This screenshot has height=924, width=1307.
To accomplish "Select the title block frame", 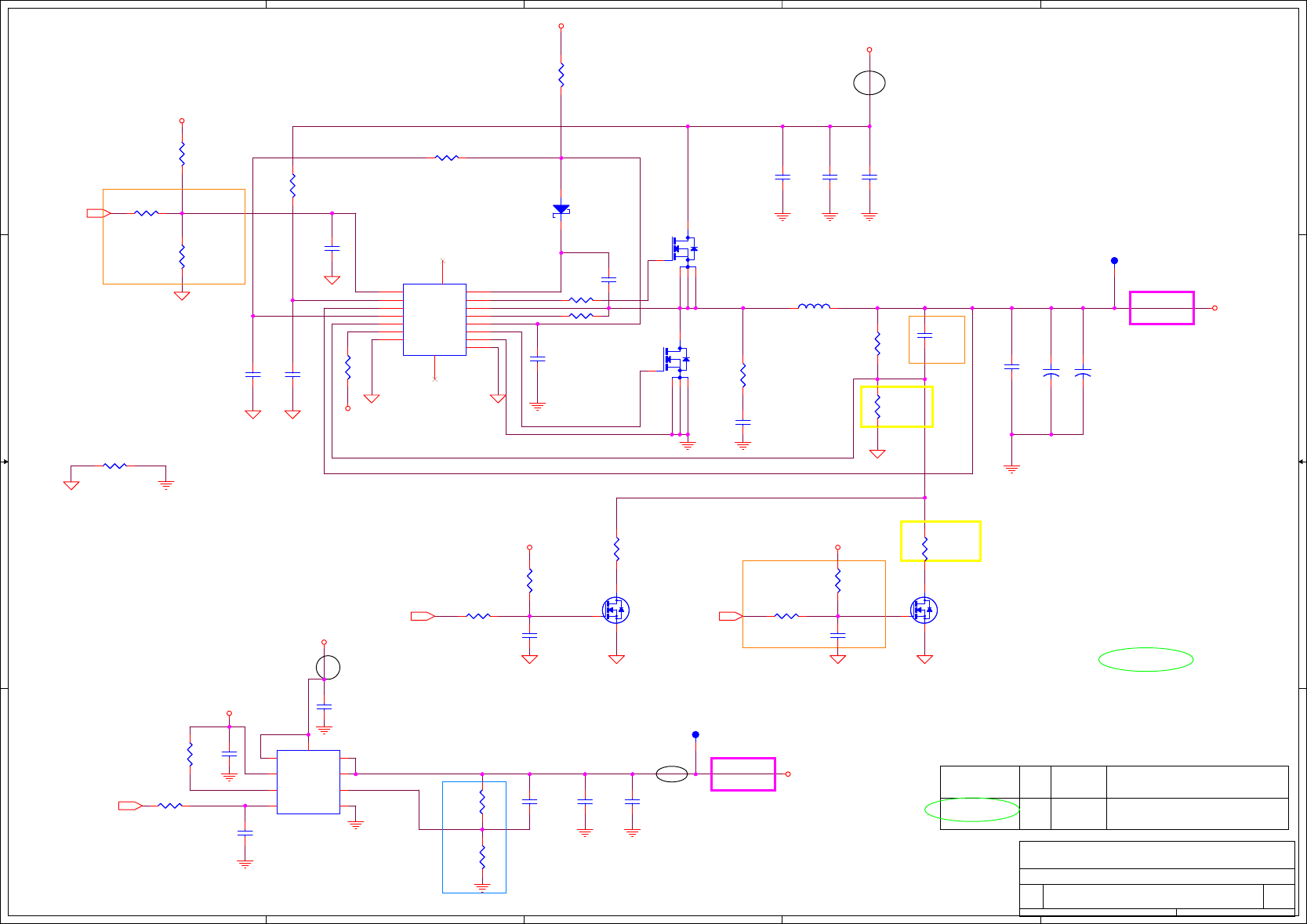I will tap(1156, 879).
